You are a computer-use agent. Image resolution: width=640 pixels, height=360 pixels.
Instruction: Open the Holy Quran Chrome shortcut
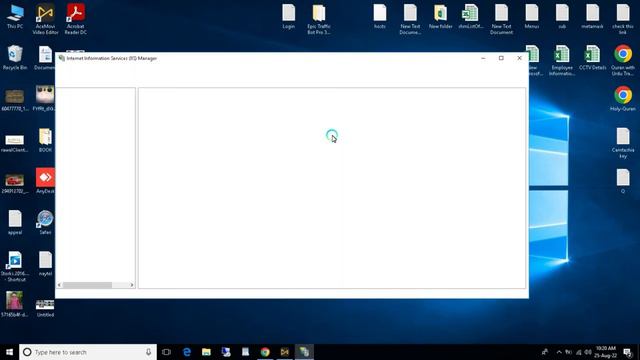623,99
